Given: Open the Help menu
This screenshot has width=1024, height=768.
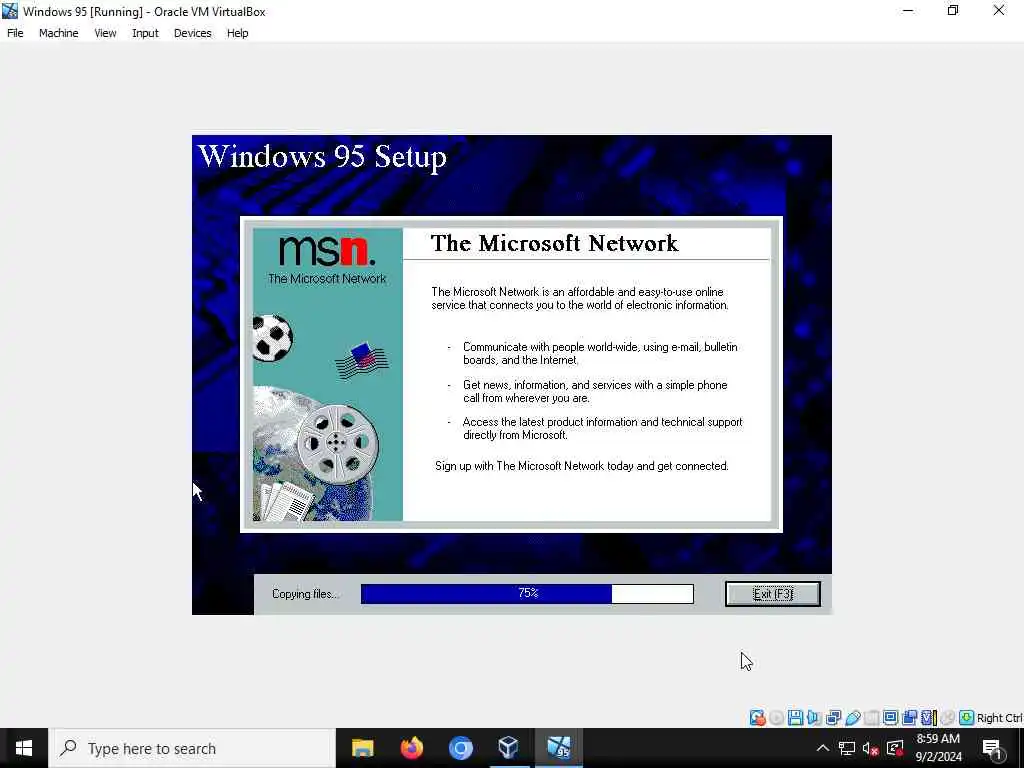Looking at the screenshot, I should (238, 33).
